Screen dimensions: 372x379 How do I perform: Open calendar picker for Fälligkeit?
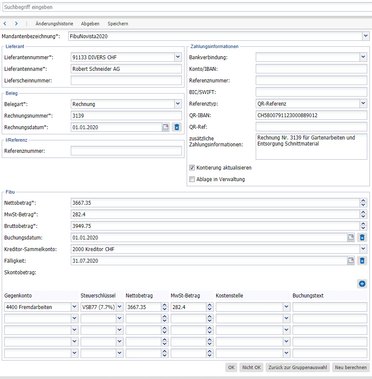351,261
